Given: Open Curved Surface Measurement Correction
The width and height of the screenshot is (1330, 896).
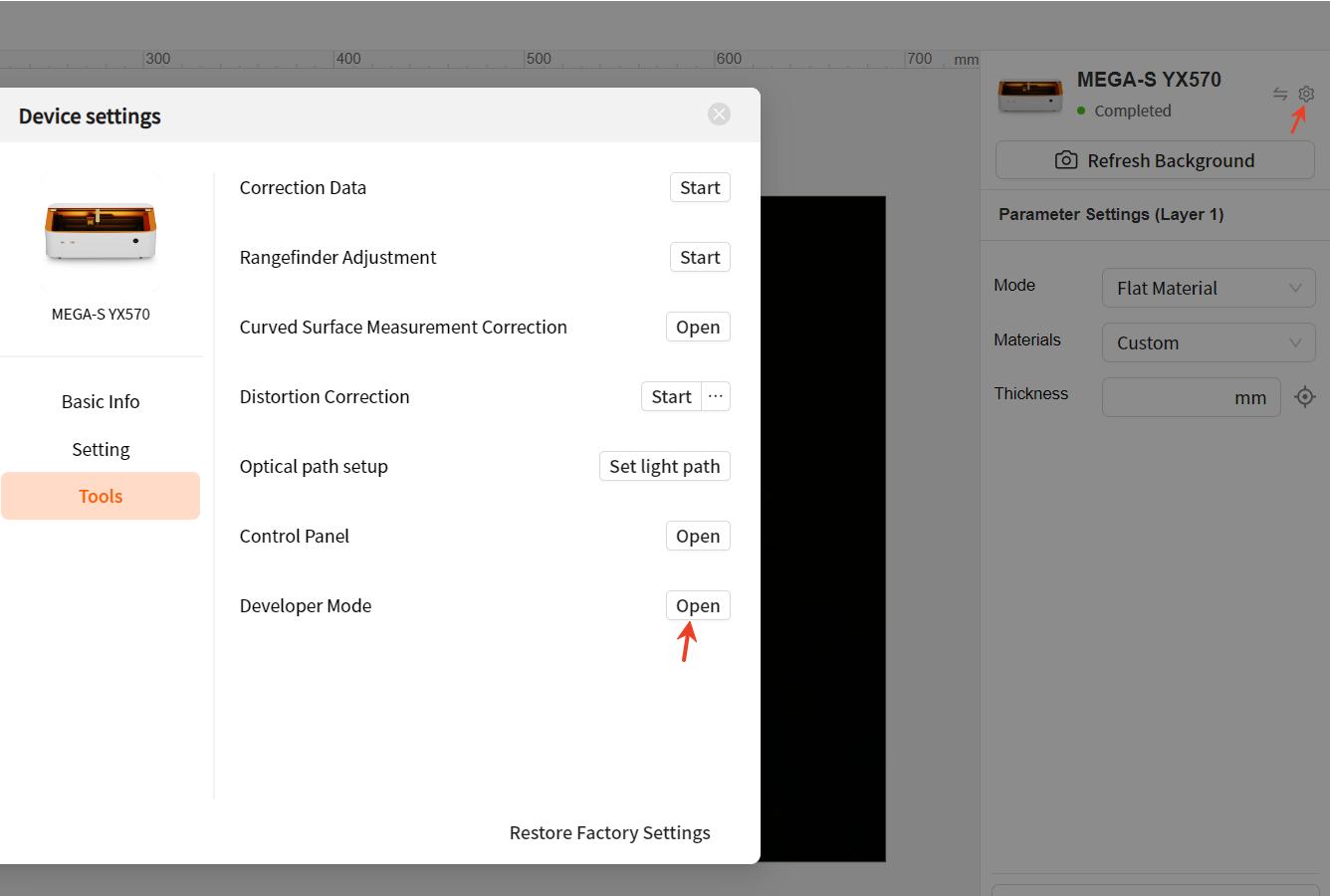Looking at the screenshot, I should (698, 327).
